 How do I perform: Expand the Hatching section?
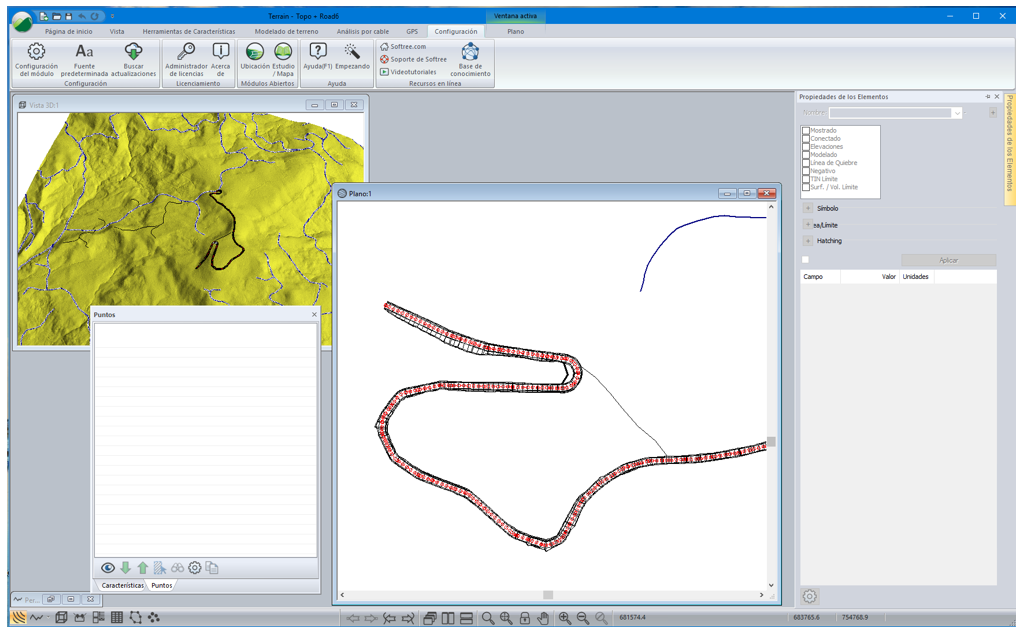click(808, 241)
